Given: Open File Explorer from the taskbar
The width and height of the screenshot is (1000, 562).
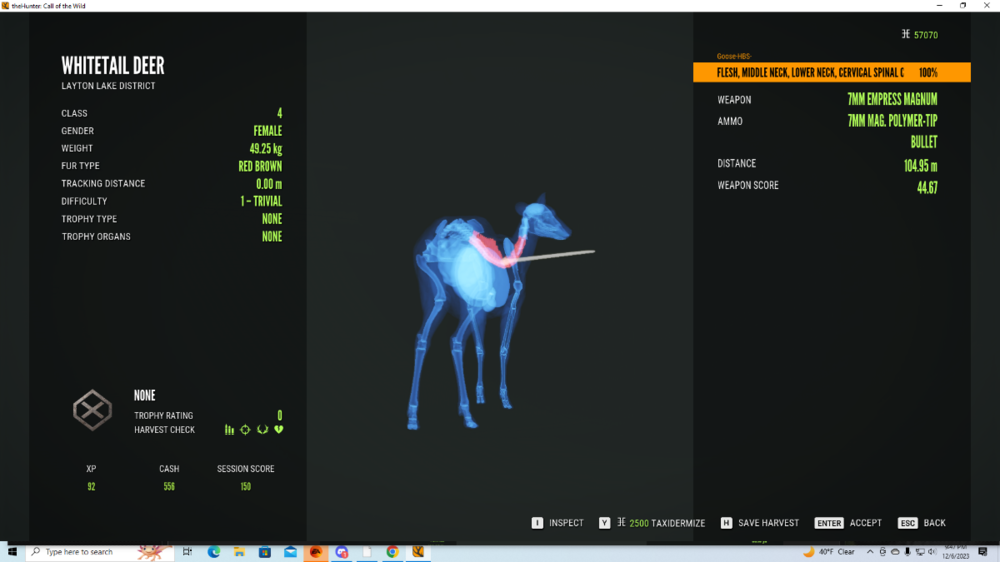Looking at the screenshot, I should pyautogui.click(x=239, y=552).
